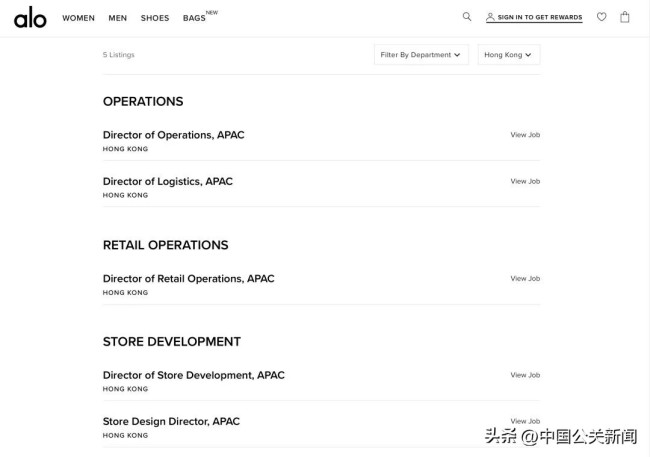Image resolution: width=650 pixels, height=457 pixels.
Task: Open Store Design Director, APAC listing title
Action: (x=171, y=421)
